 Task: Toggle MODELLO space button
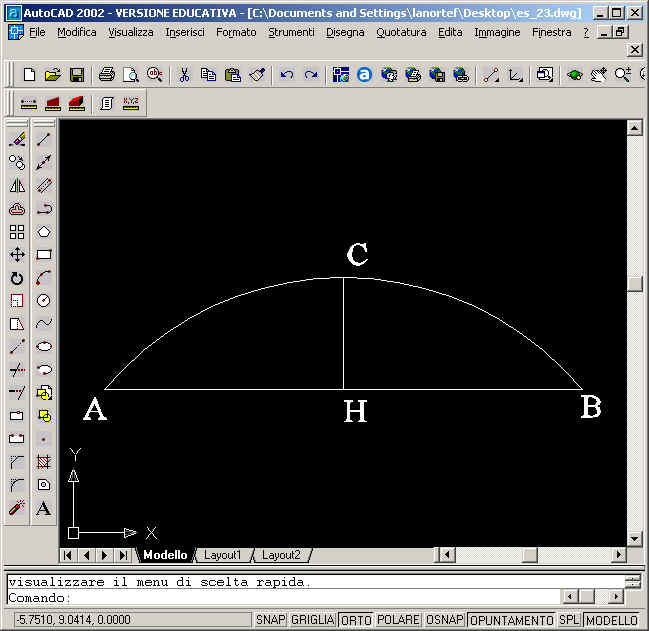(612, 620)
